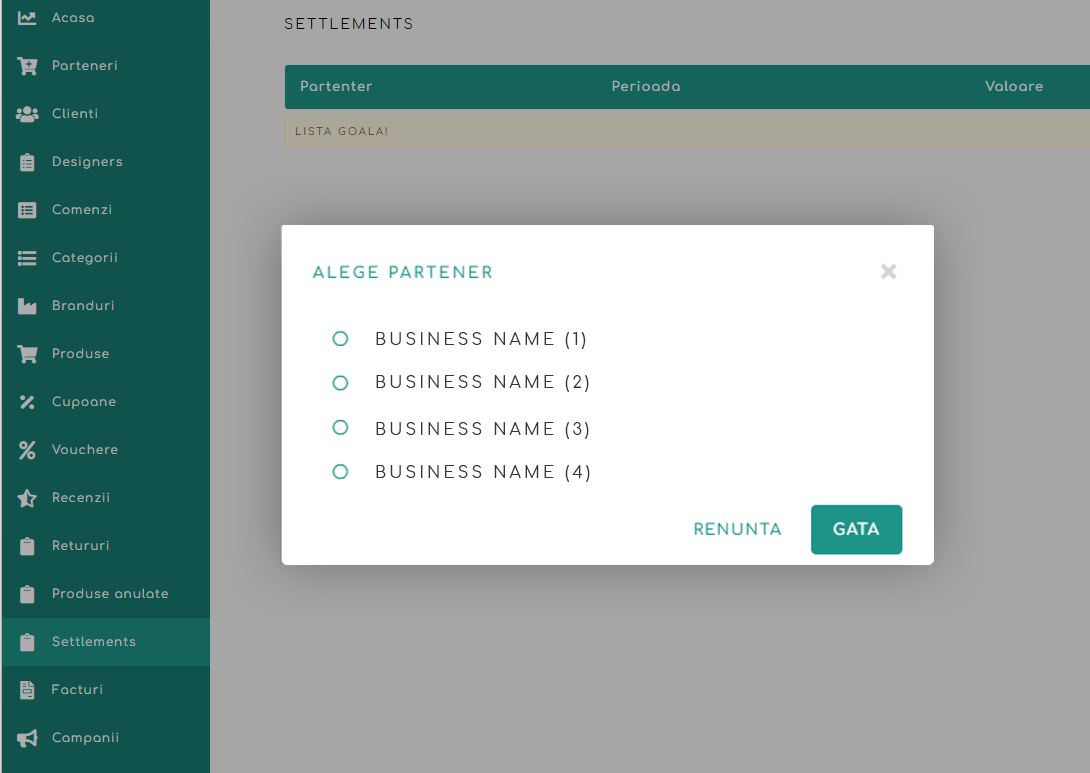Click the Branduri factory icon

(27, 306)
